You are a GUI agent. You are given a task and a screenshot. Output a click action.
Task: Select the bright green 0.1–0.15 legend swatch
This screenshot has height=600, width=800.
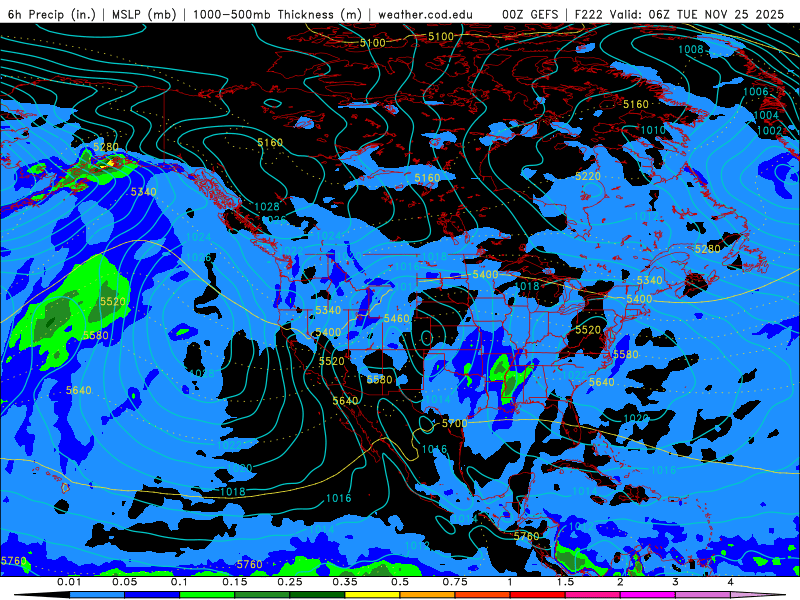(207, 595)
